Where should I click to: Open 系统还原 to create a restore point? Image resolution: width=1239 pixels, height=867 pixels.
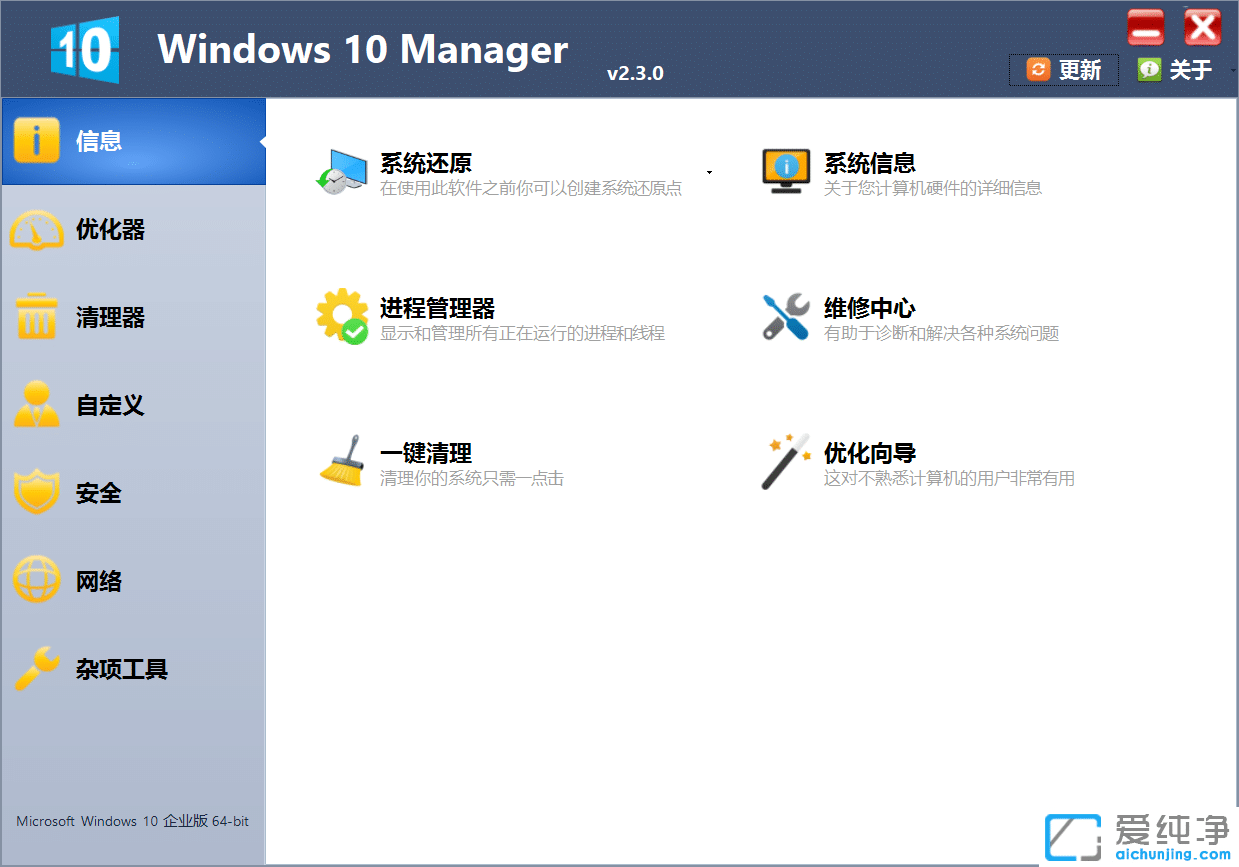click(x=422, y=163)
